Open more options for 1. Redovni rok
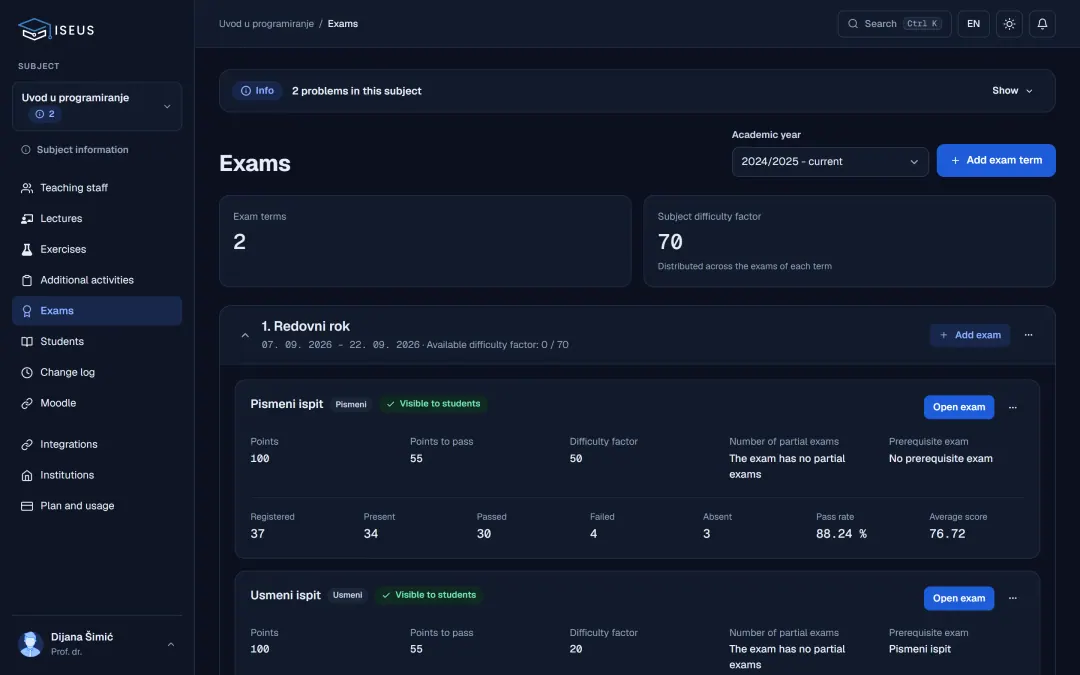 coord(1028,335)
